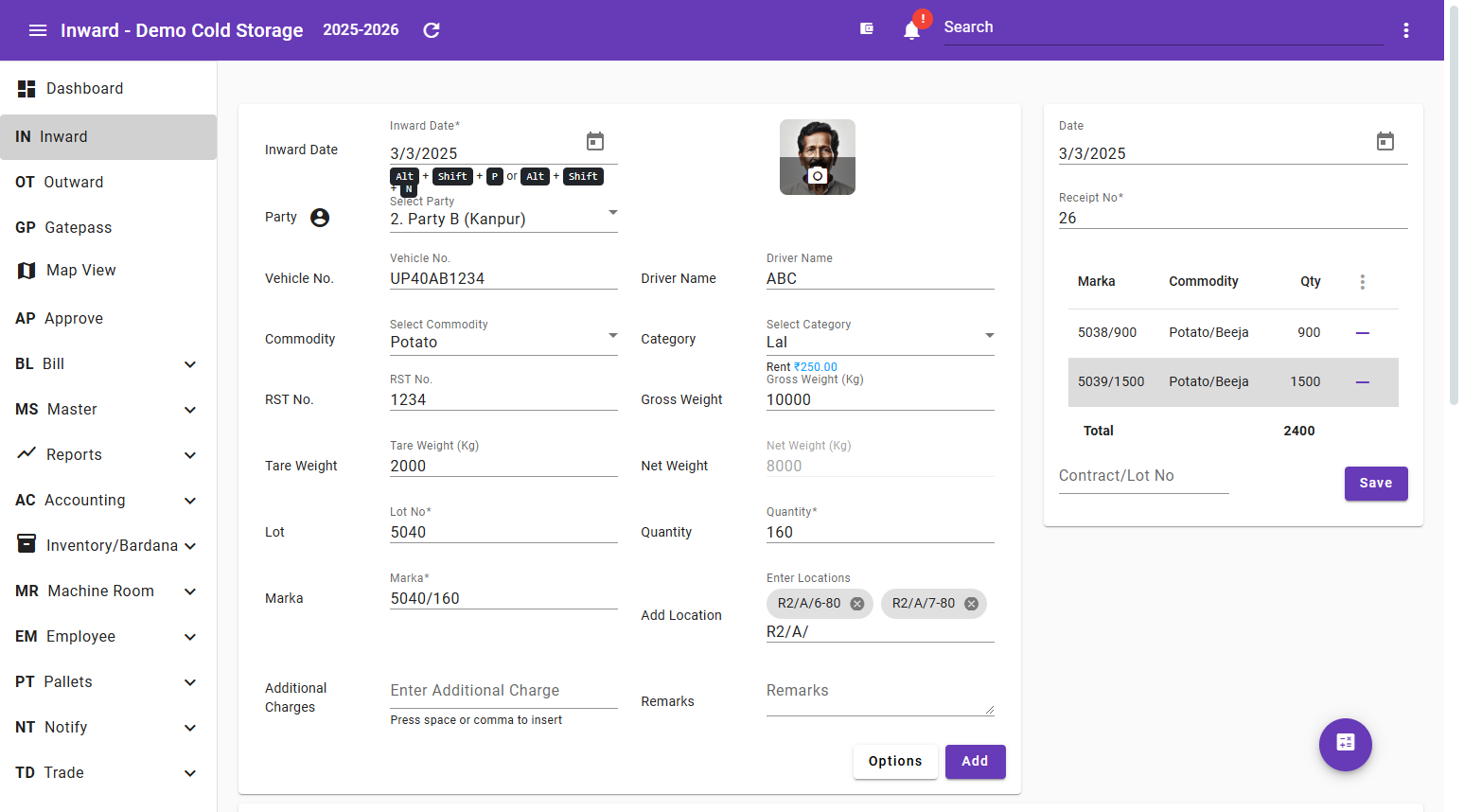Open the receipt table three-dot options
Screen dimensions: 1464x812
tap(1363, 281)
